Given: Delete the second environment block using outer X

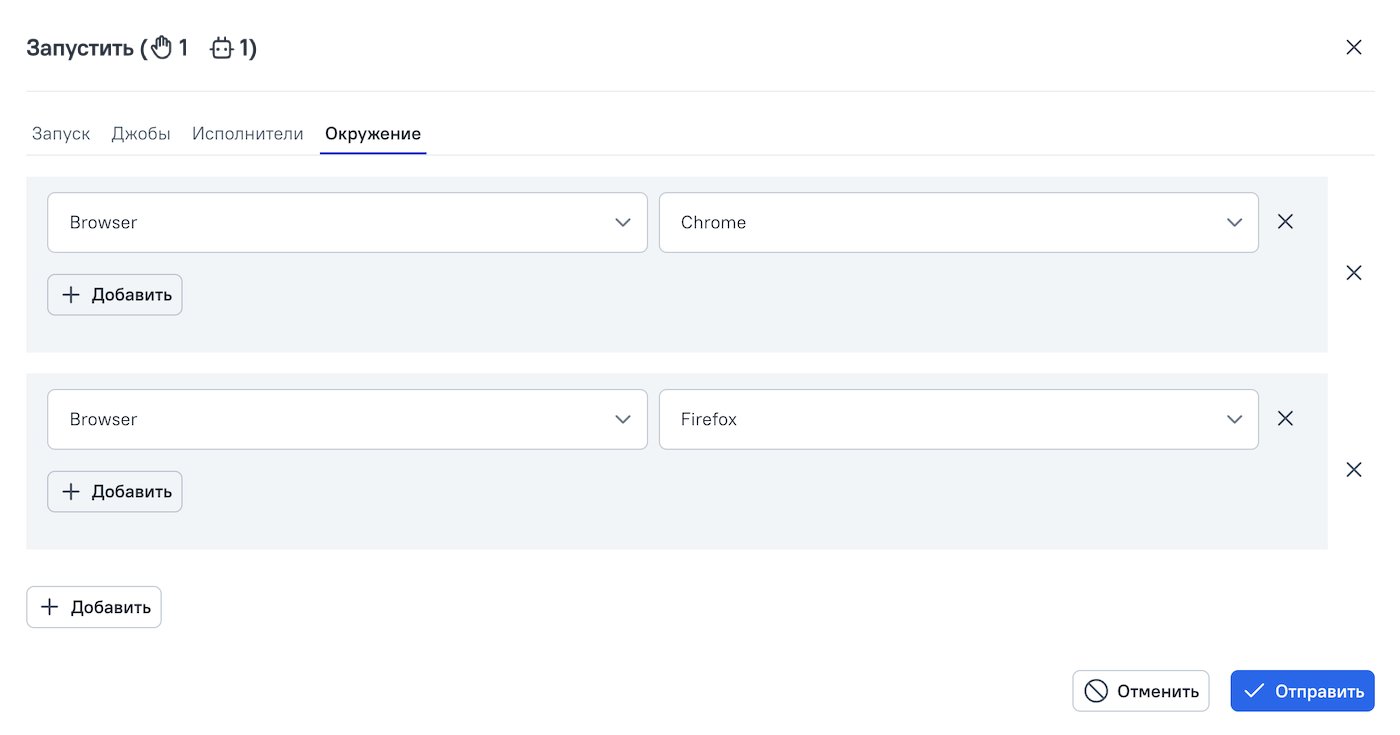Looking at the screenshot, I should tap(1353, 470).
